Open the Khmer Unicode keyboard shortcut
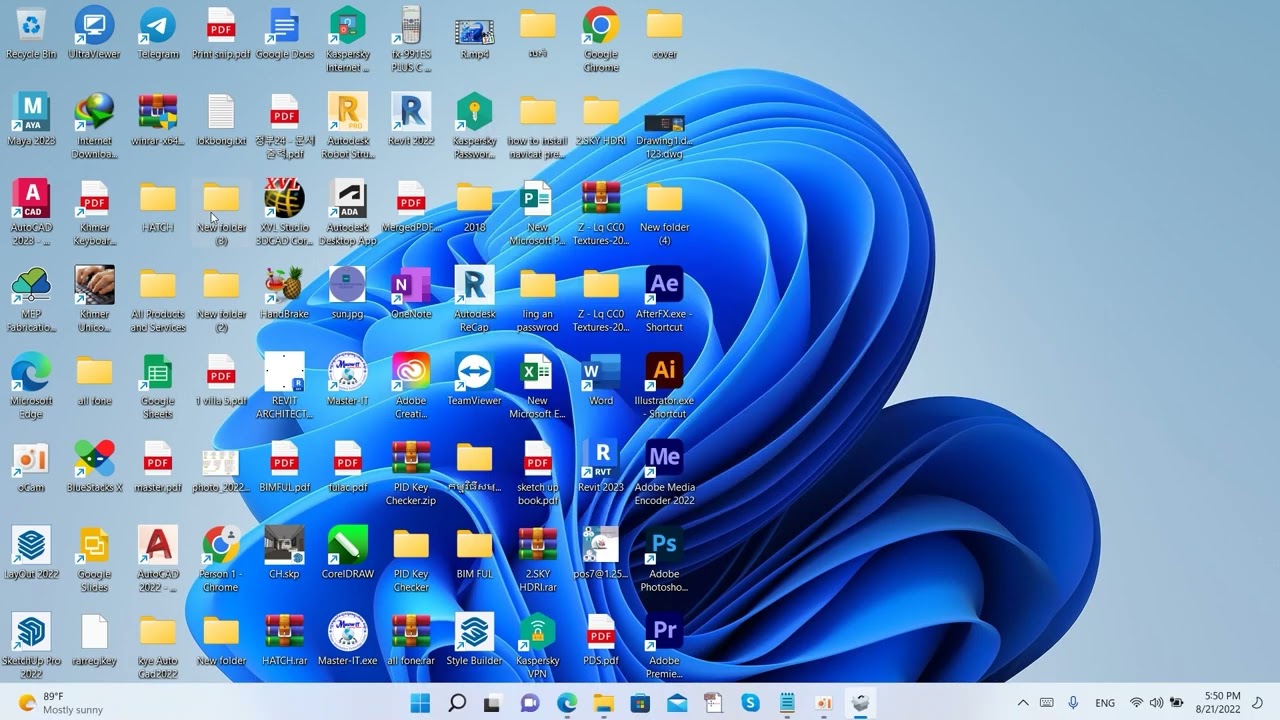This screenshot has width=1280, height=720. (94, 300)
